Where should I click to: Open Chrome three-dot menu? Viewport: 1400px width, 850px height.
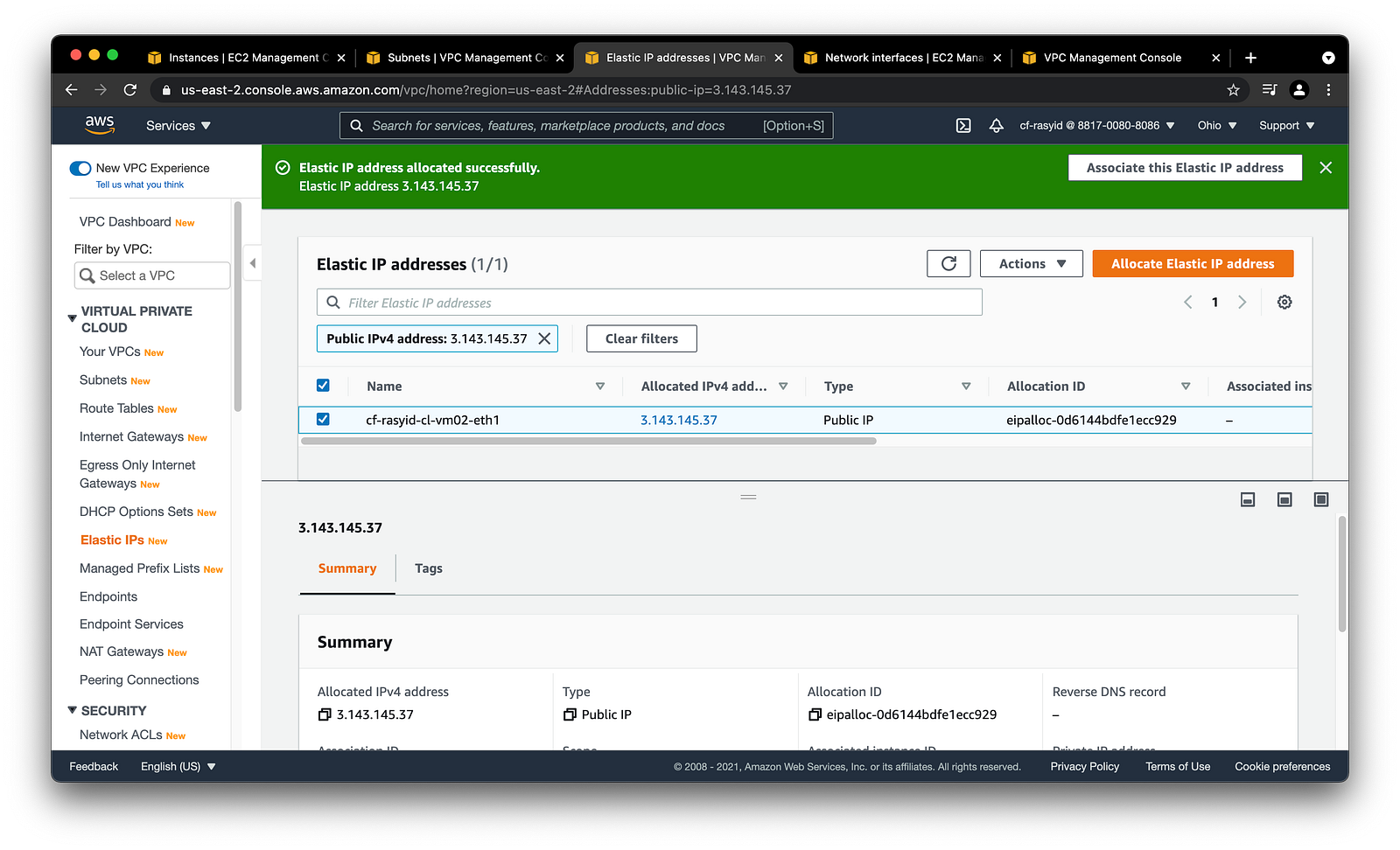click(1328, 90)
